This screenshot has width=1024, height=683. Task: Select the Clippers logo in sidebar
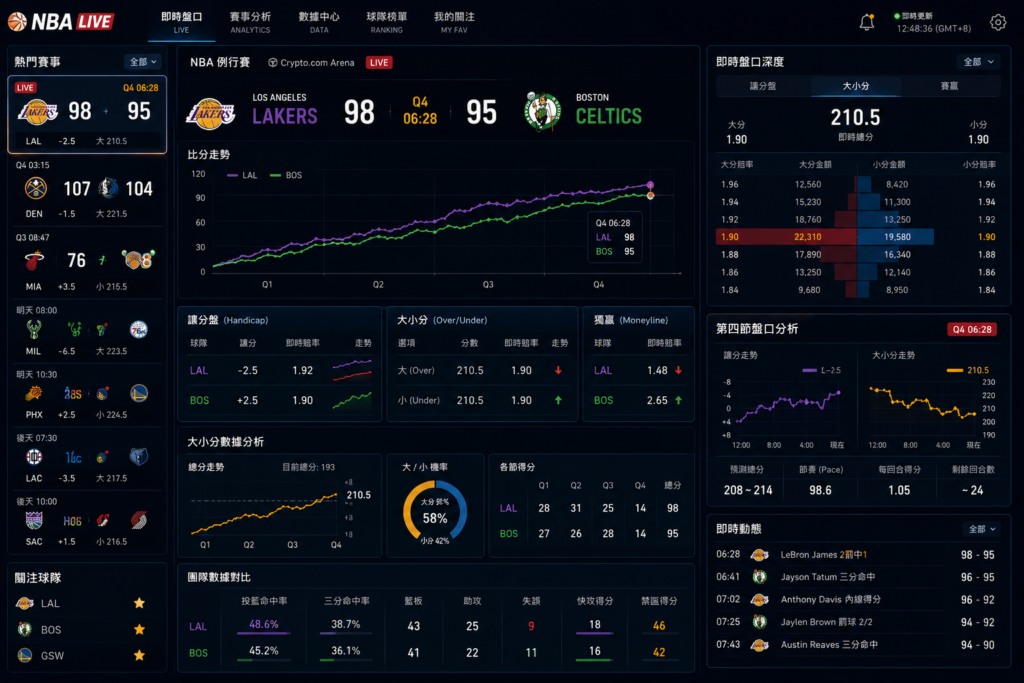tap(34, 456)
